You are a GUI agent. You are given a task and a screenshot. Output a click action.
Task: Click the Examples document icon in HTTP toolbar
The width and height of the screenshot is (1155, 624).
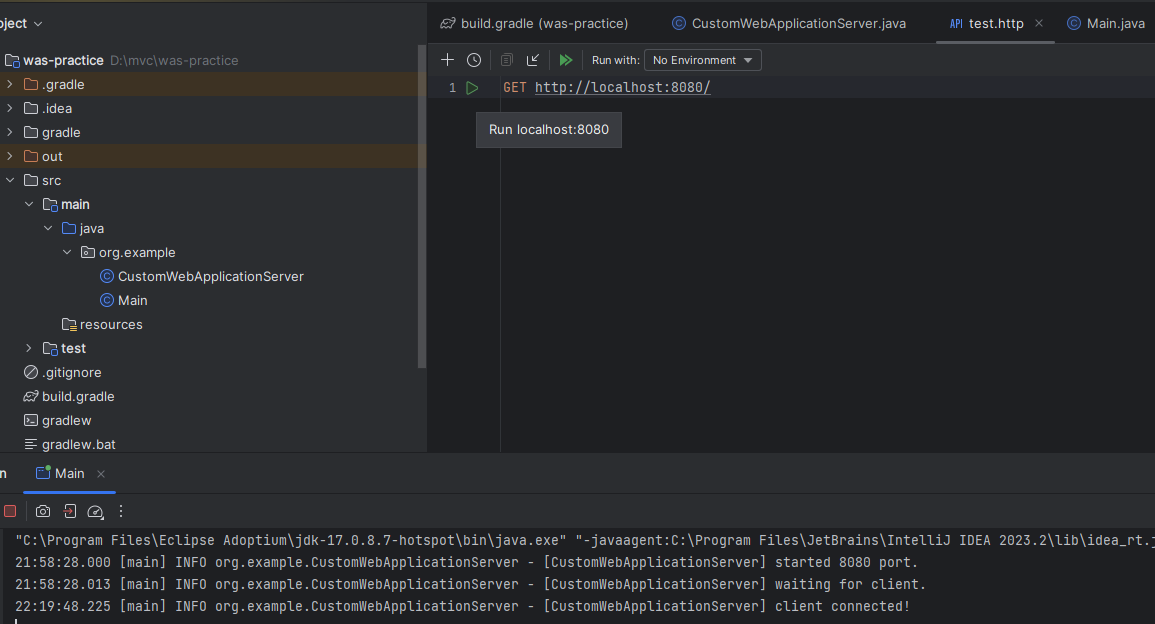pyautogui.click(x=506, y=60)
